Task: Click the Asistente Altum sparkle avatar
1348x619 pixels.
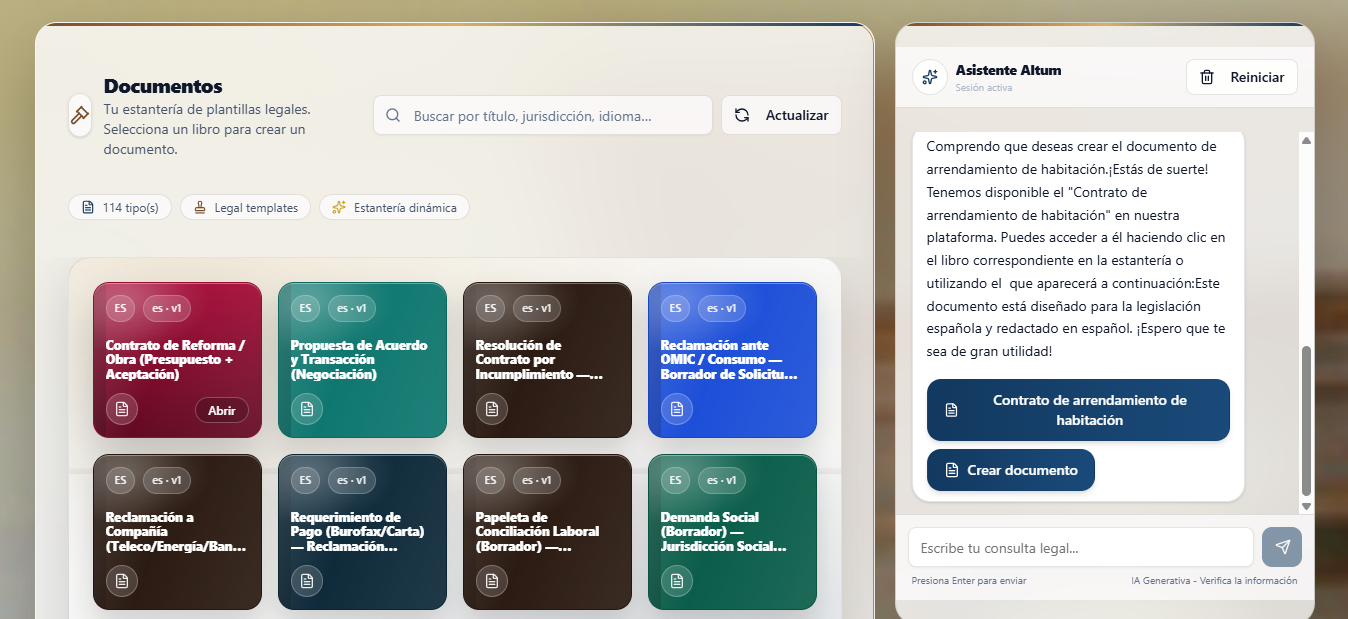Action: pos(930,77)
